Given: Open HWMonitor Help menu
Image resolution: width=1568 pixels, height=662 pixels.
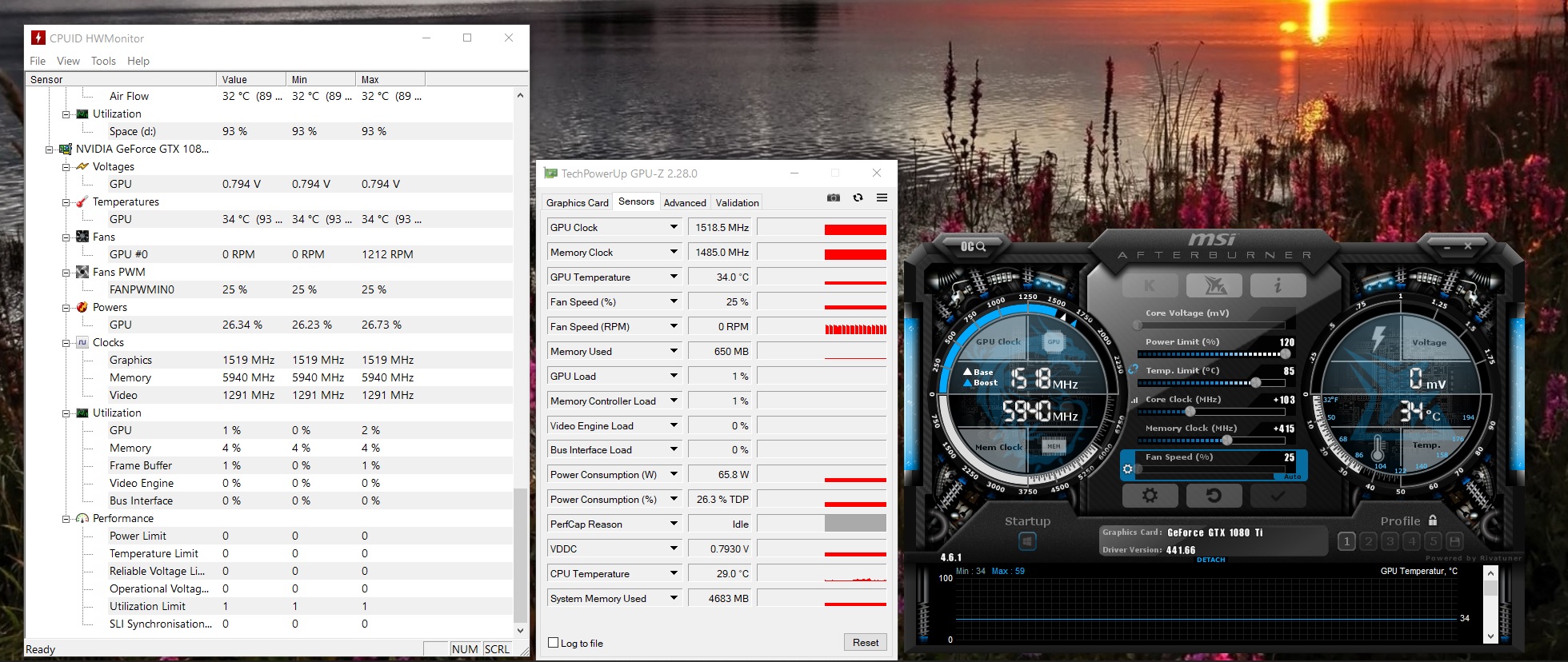Looking at the screenshot, I should (x=138, y=61).
